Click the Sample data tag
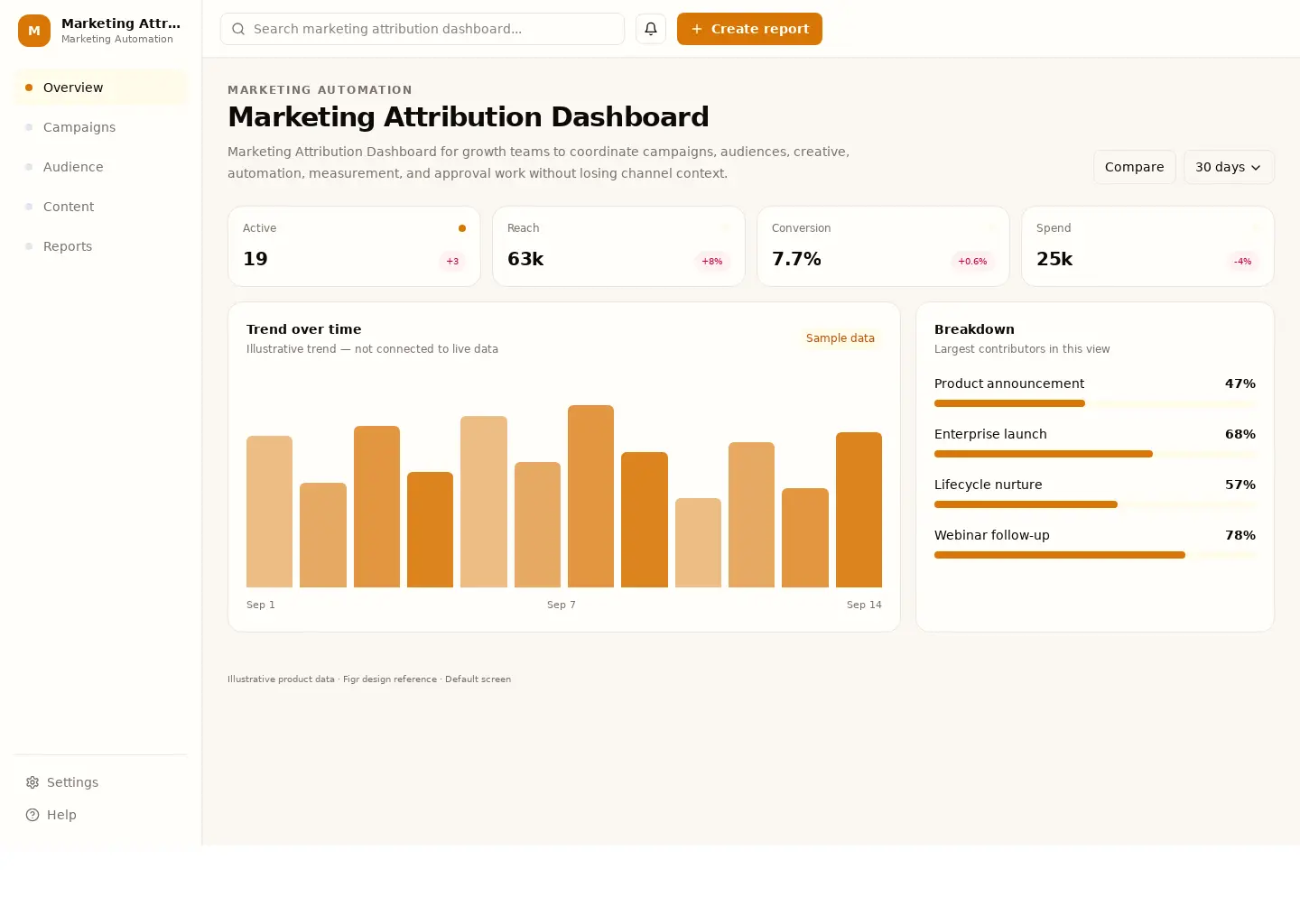The width and height of the screenshot is (1300, 924). point(840,338)
